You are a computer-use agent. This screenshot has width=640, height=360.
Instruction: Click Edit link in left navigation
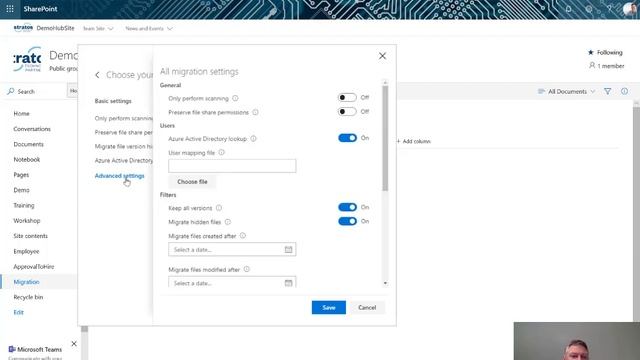(x=18, y=312)
